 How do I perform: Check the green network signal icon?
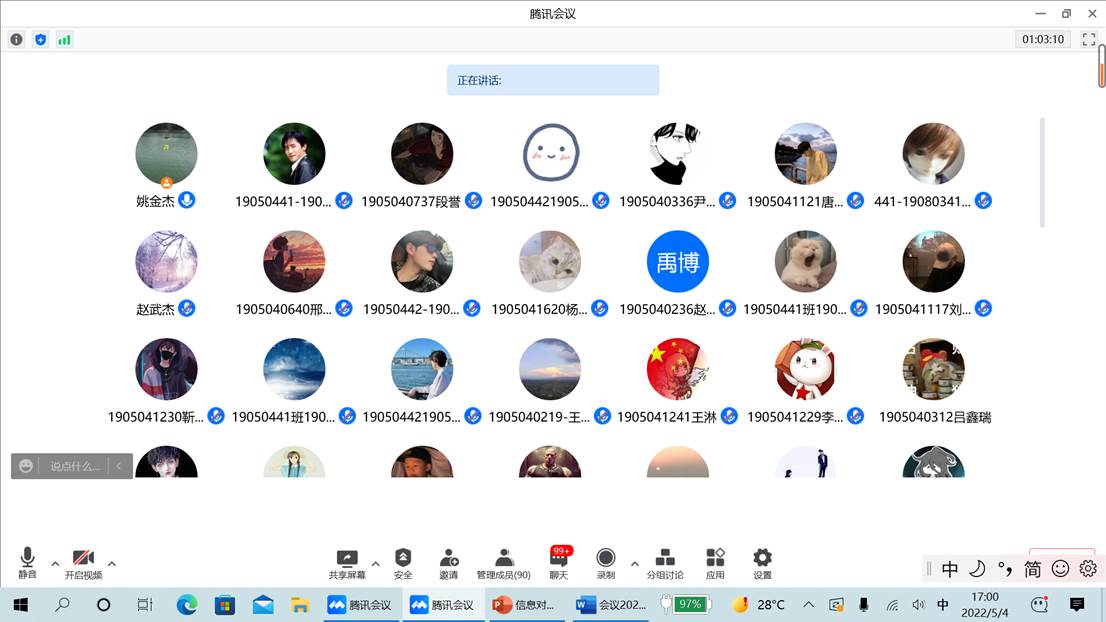click(x=64, y=40)
